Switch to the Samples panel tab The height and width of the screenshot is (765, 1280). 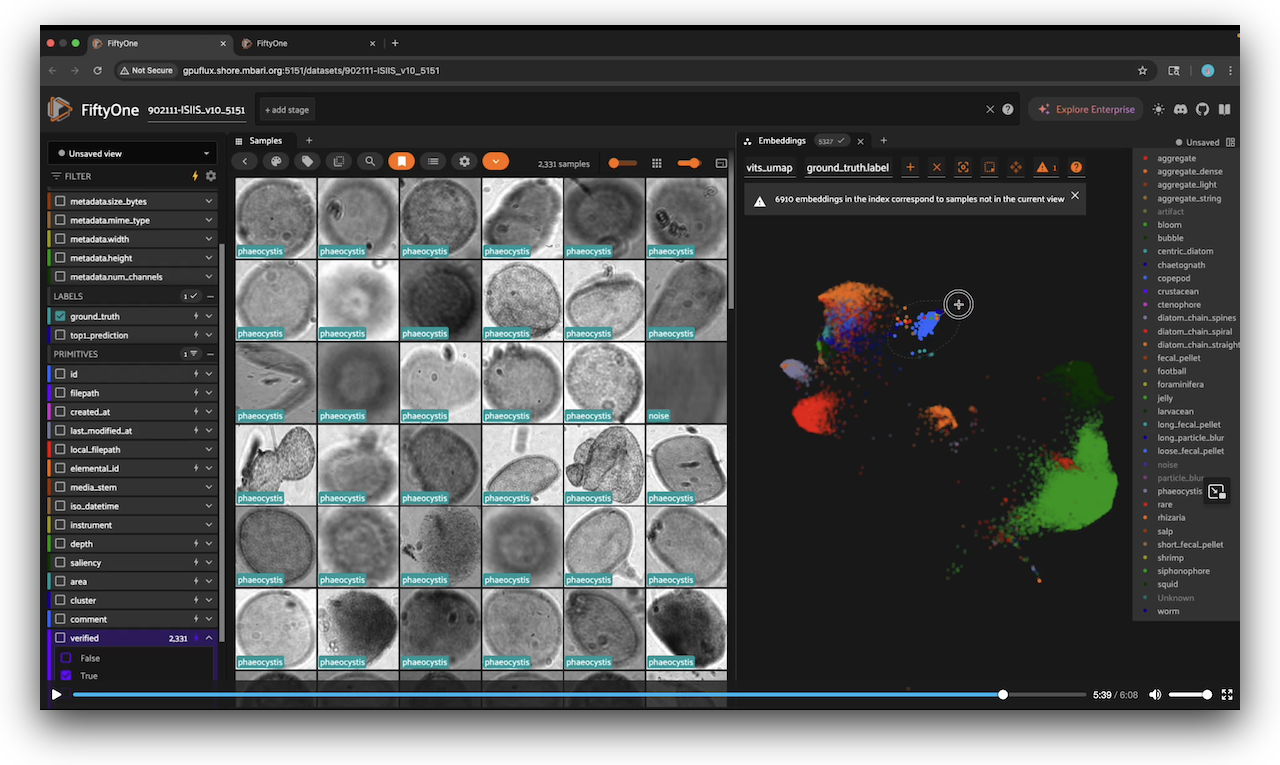(259, 141)
